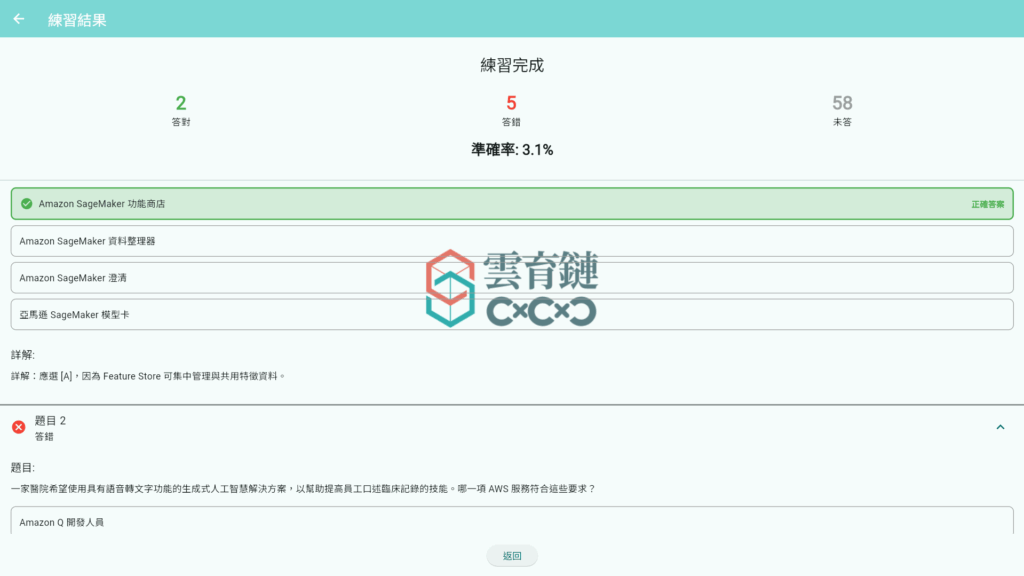Click the Feature Store explanation text
1024x576 pixels.
(x=149, y=376)
